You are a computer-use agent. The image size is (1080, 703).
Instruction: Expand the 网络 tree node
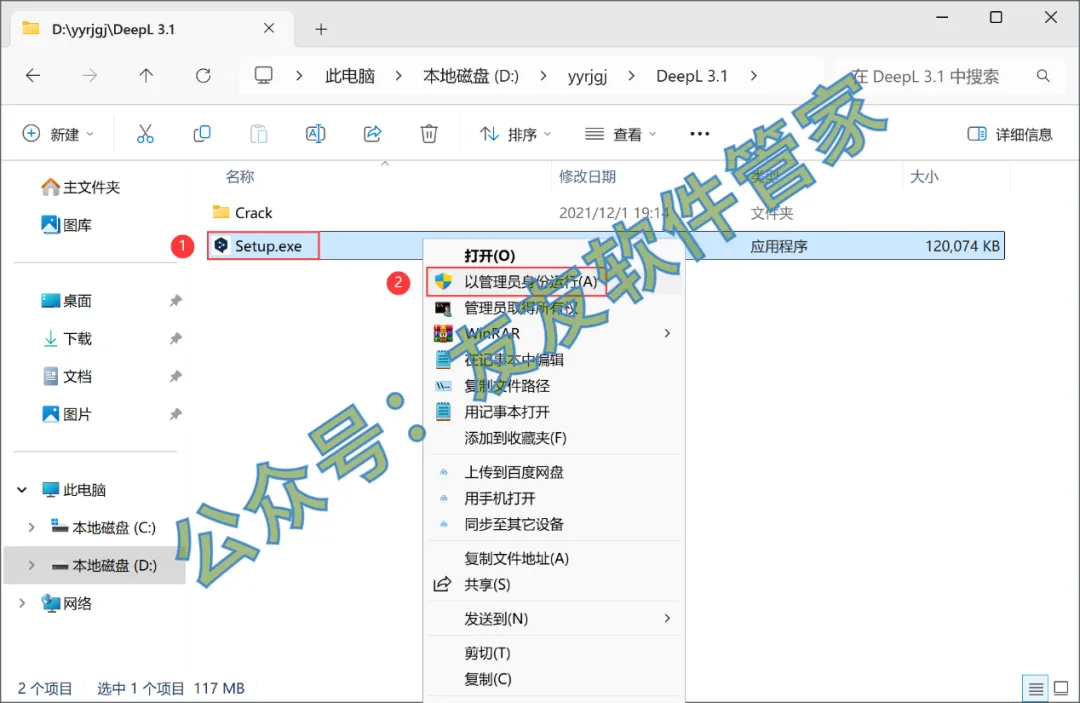click(x=22, y=603)
